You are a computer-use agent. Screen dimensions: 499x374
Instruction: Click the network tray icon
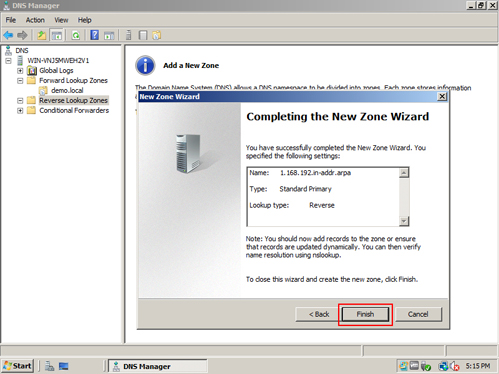(x=443, y=366)
